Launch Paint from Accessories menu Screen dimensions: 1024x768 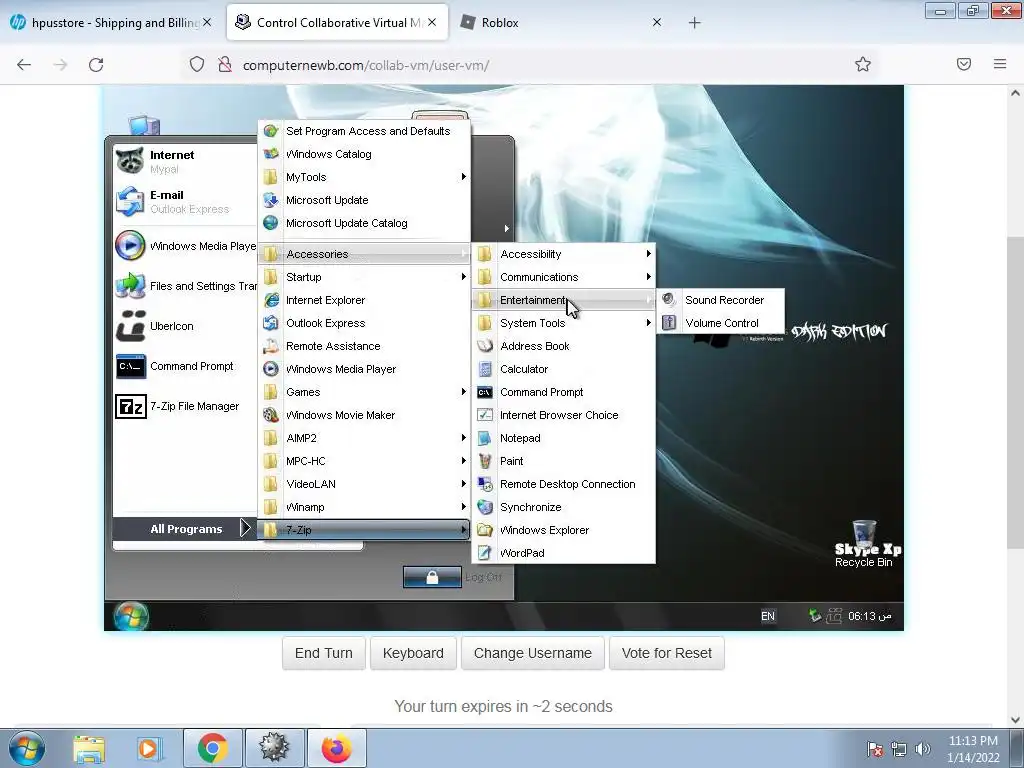(x=563, y=460)
